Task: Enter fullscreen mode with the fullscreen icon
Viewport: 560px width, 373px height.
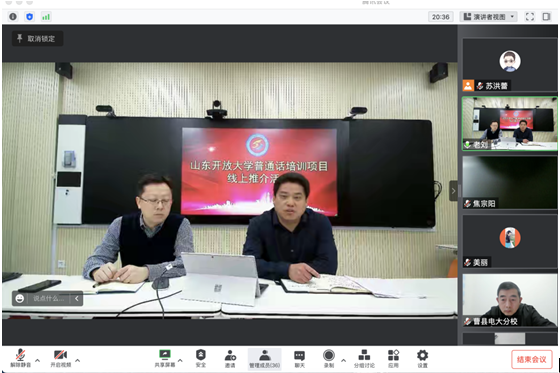Action: pos(530,16)
